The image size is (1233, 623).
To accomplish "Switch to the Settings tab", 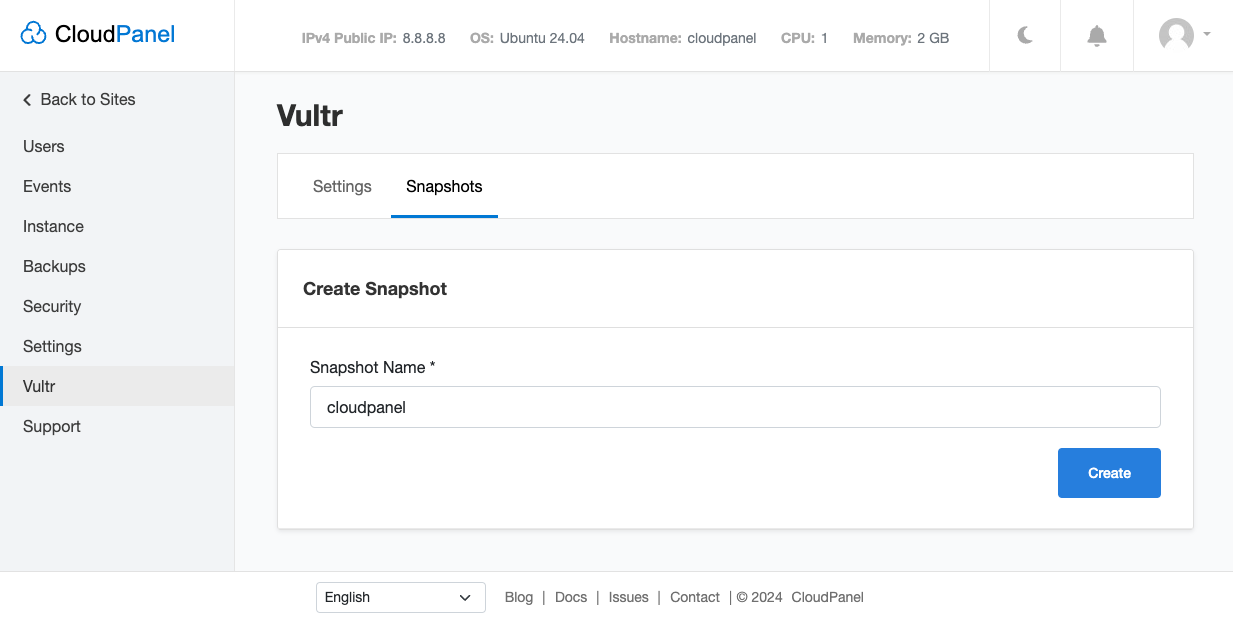I will point(342,186).
